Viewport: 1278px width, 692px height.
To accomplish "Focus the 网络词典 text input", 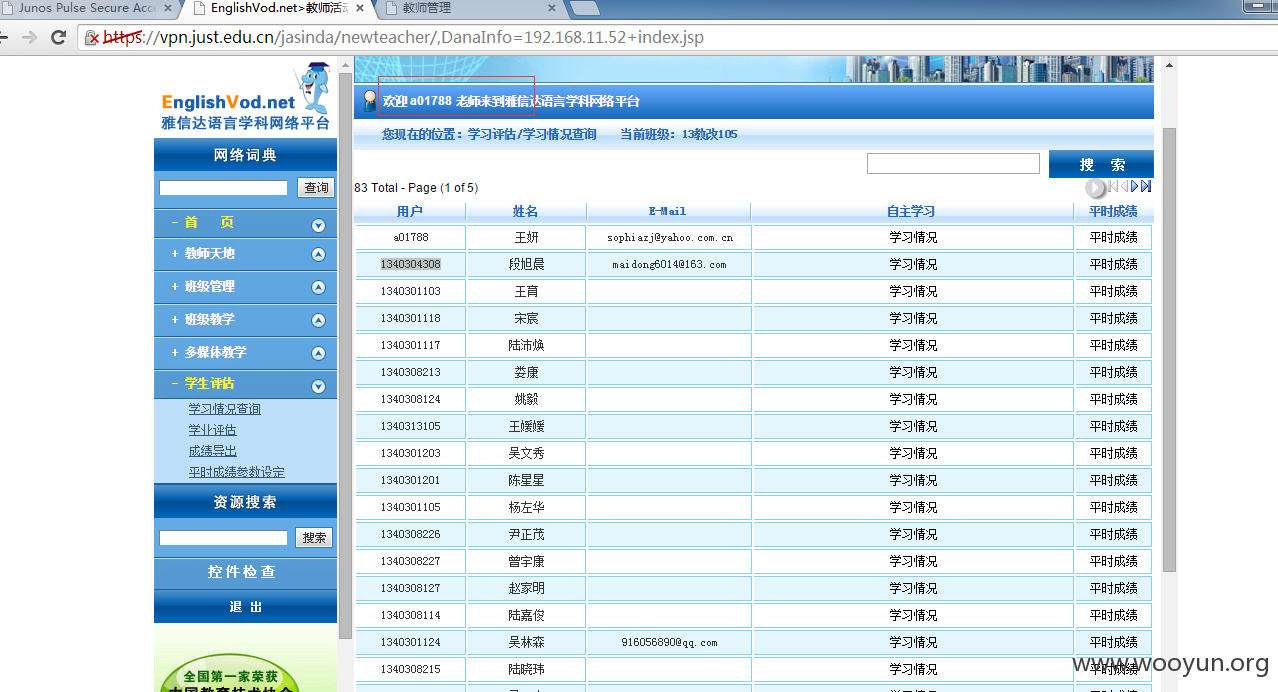I will pos(223,188).
